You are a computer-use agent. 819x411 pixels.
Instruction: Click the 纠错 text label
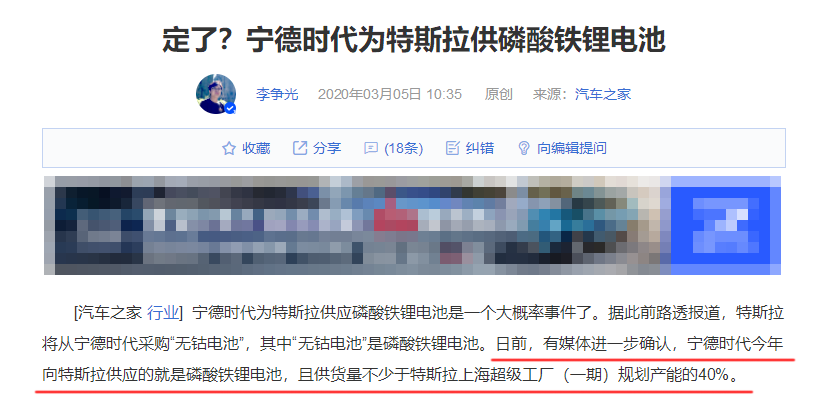tap(480, 148)
